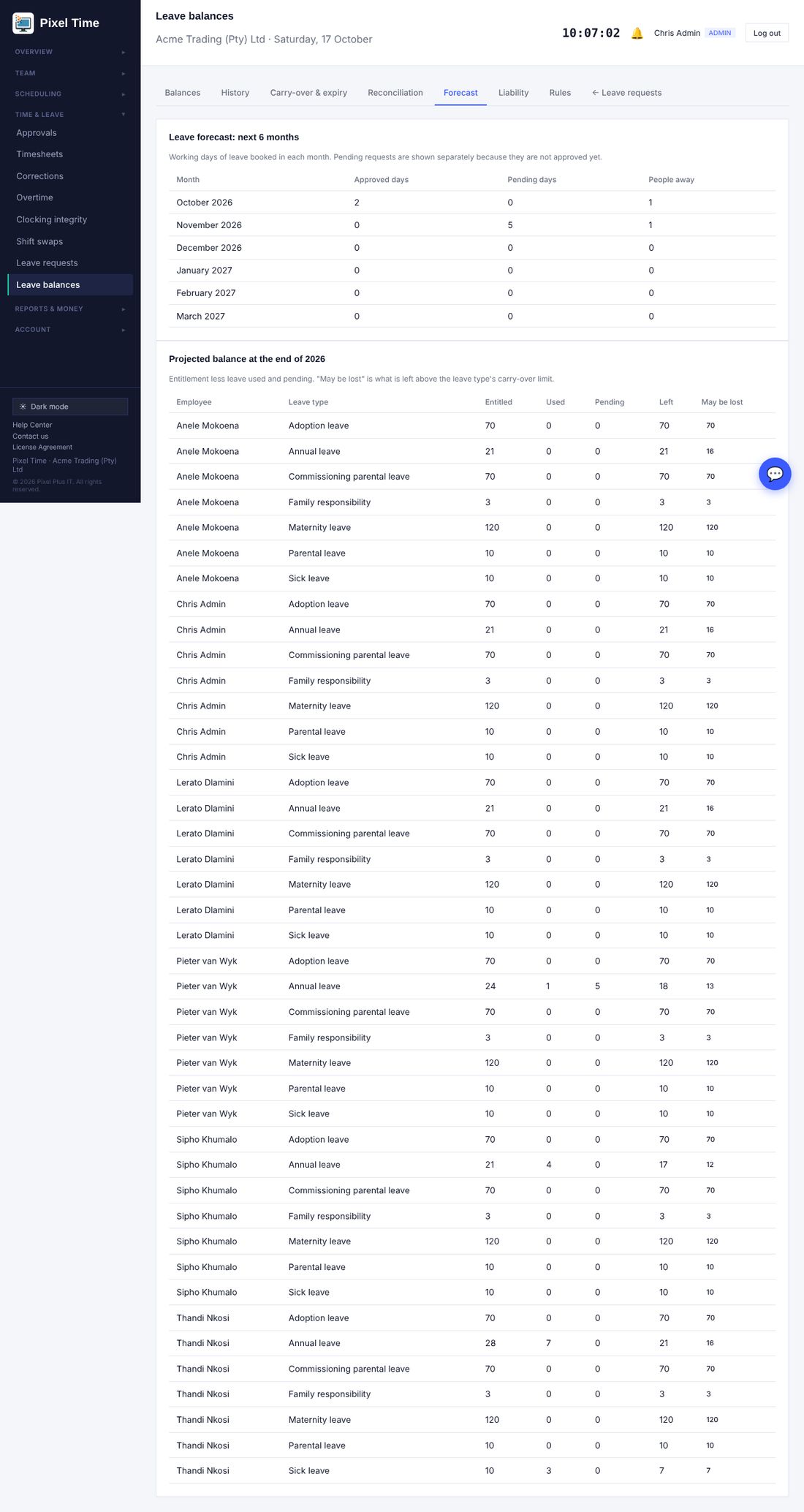Open Shift swaps in sidebar
The width and height of the screenshot is (804, 1512).
[x=70, y=241]
